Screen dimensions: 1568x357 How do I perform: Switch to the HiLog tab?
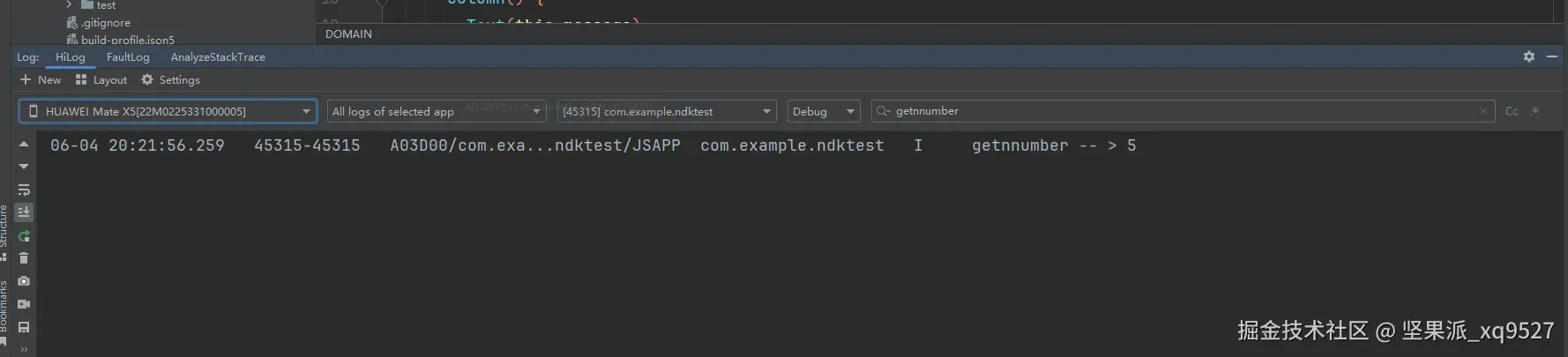click(x=71, y=57)
